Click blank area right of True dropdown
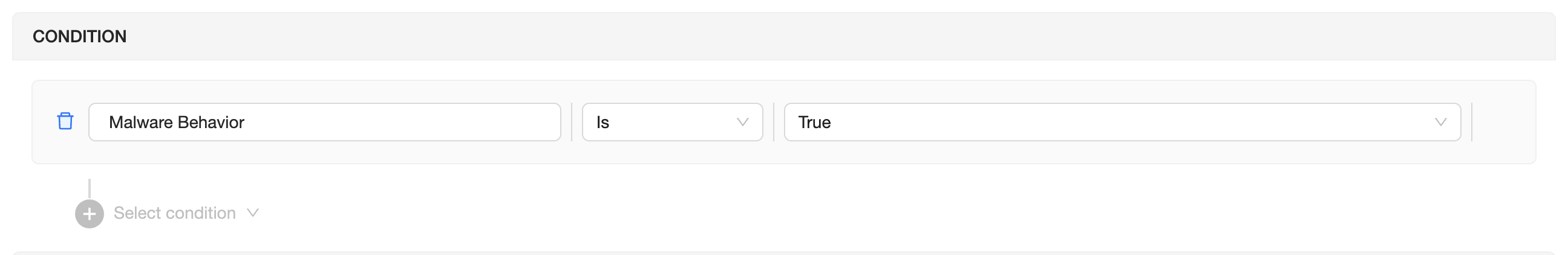This screenshot has width=1568, height=255. click(1502, 122)
